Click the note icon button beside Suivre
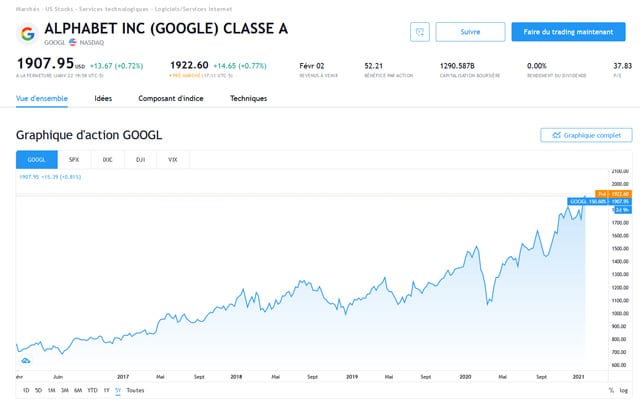Image resolution: width=640 pixels, height=400 pixels. coord(420,32)
